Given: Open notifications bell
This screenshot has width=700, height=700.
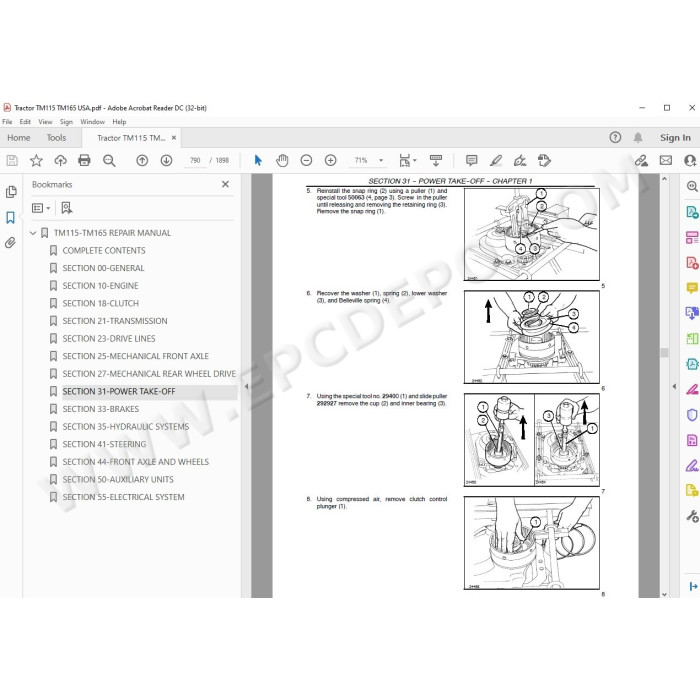Looking at the screenshot, I should pyautogui.click(x=638, y=138).
